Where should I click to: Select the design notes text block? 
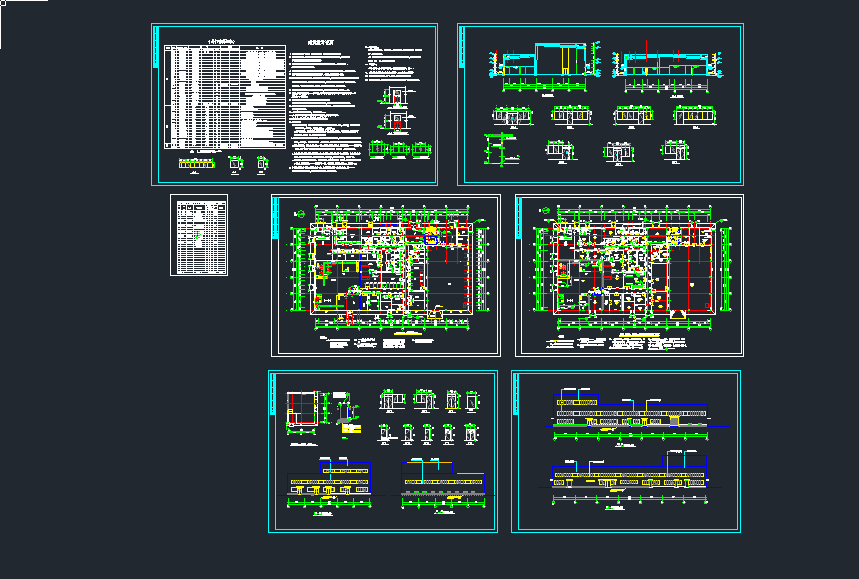(x=324, y=108)
